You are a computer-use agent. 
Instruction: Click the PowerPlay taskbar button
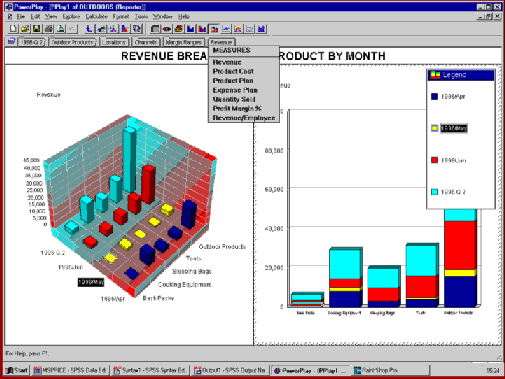click(x=310, y=370)
